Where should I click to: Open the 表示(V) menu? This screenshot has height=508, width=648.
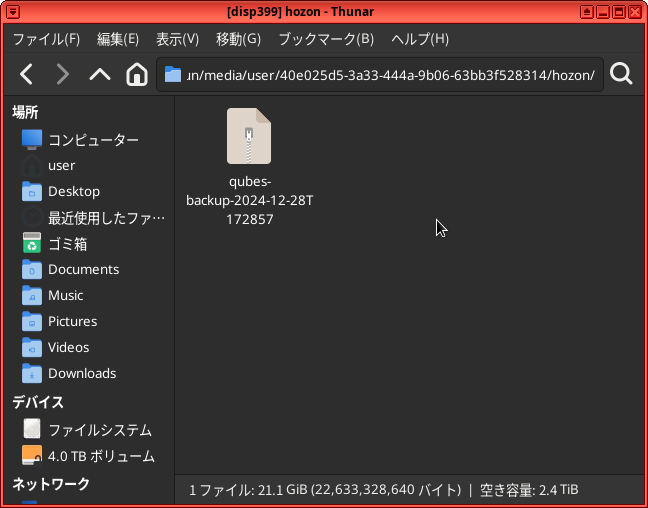click(x=177, y=39)
